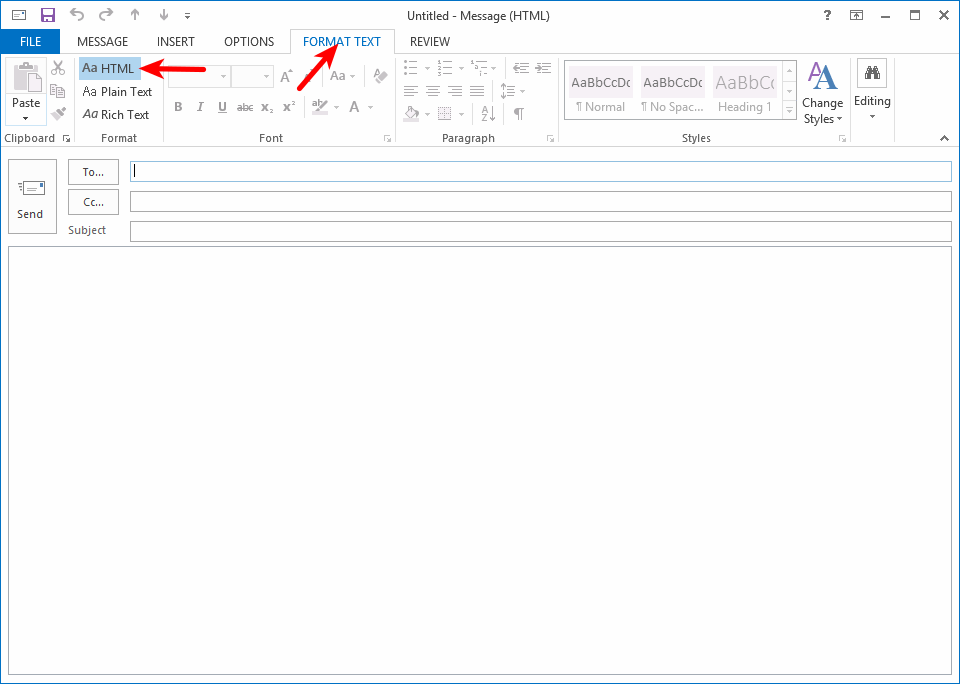Open line and paragraph spacing

tap(512, 91)
